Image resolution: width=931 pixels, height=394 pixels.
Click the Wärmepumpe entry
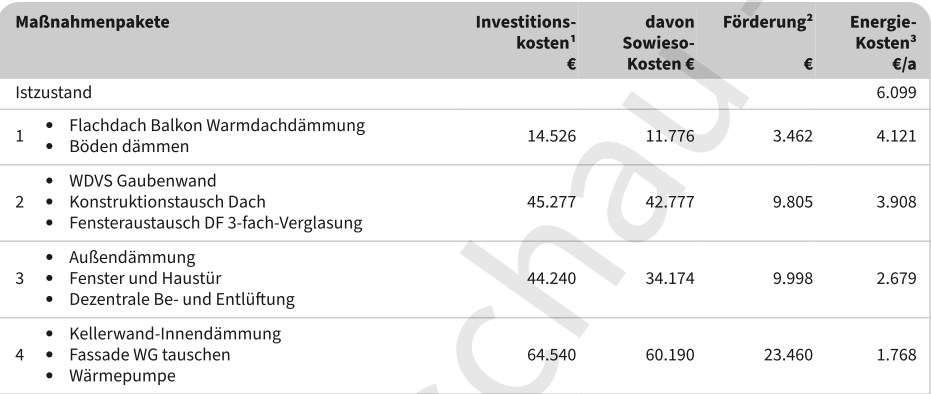coord(122,376)
